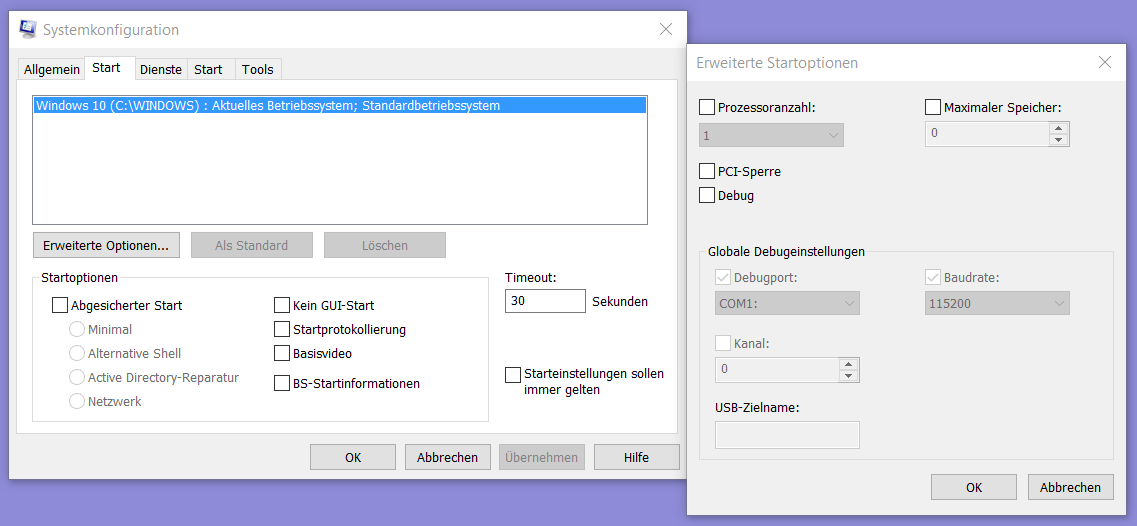
Task: Click the Als Standard button
Action: [252, 245]
